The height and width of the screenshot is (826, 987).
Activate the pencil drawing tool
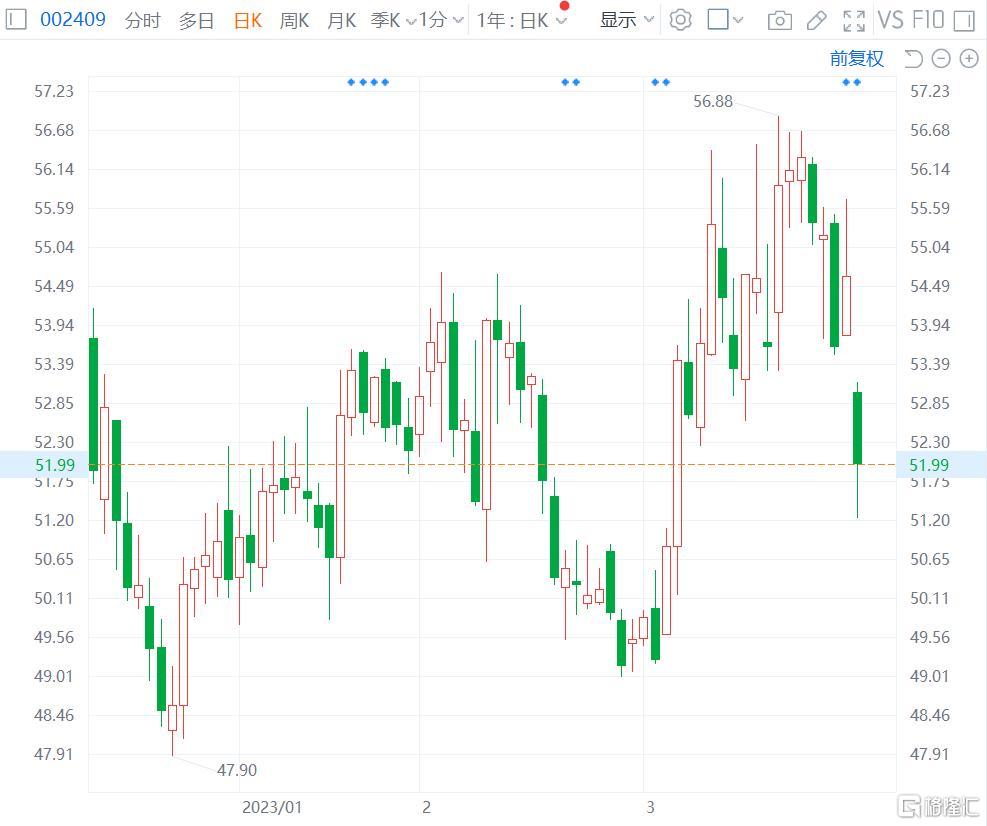click(x=816, y=21)
